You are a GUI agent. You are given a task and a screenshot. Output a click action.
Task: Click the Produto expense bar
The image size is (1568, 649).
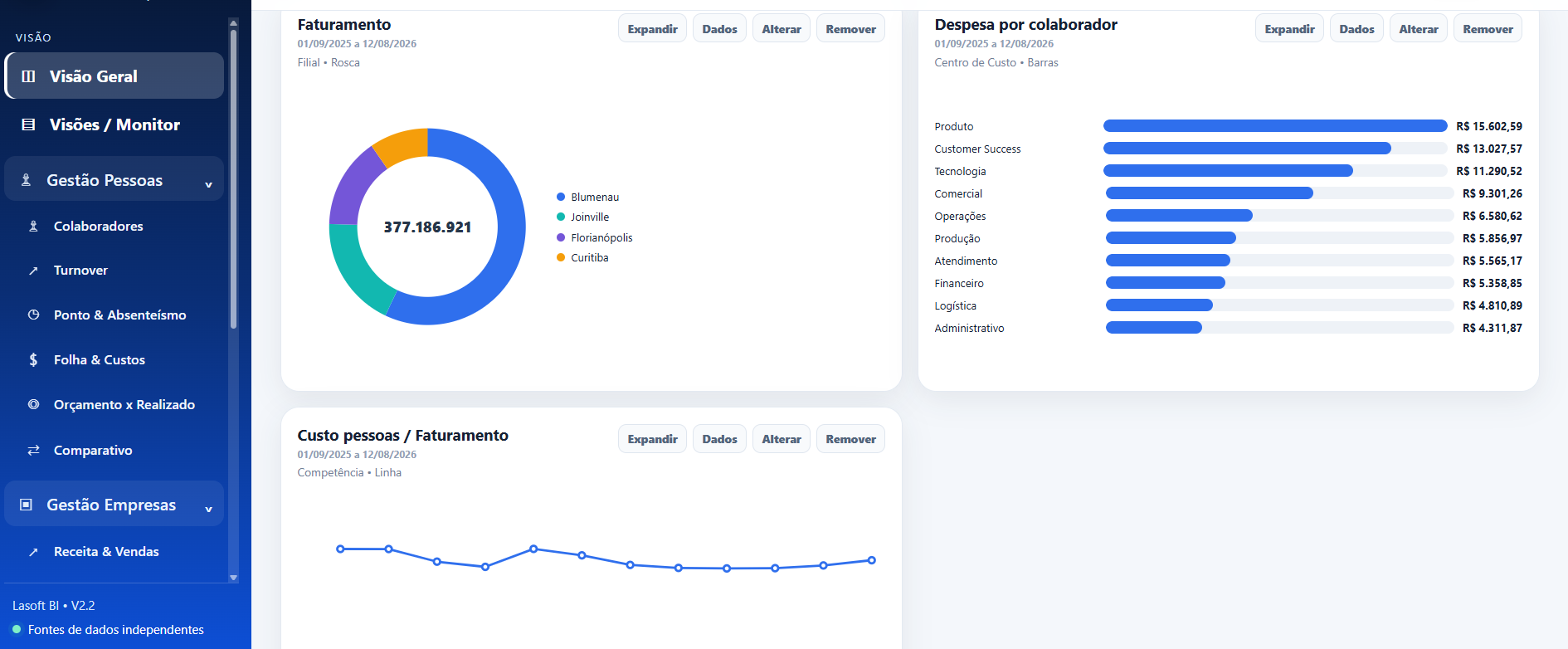point(1275,126)
